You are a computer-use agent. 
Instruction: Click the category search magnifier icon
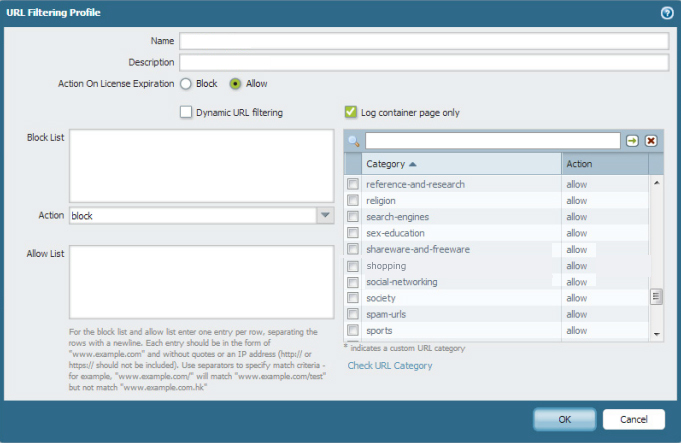click(354, 141)
